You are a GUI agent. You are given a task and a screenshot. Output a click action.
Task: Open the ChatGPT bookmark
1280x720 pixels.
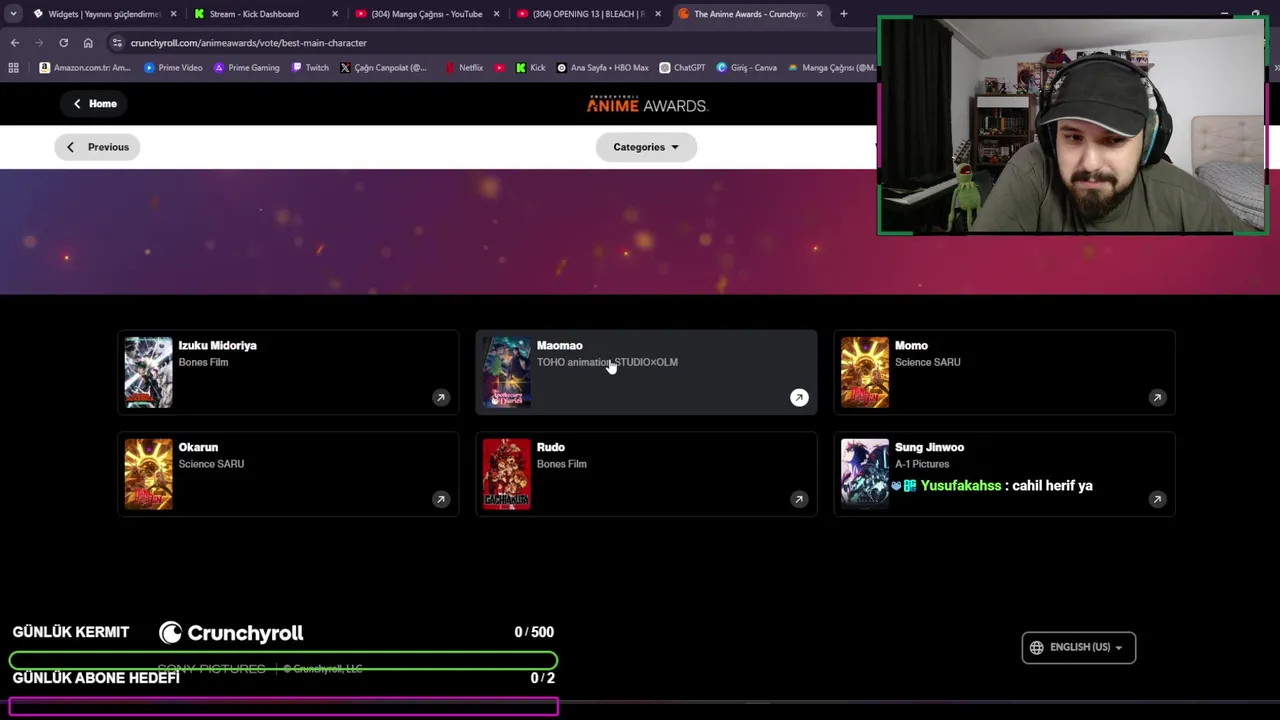[x=682, y=68]
